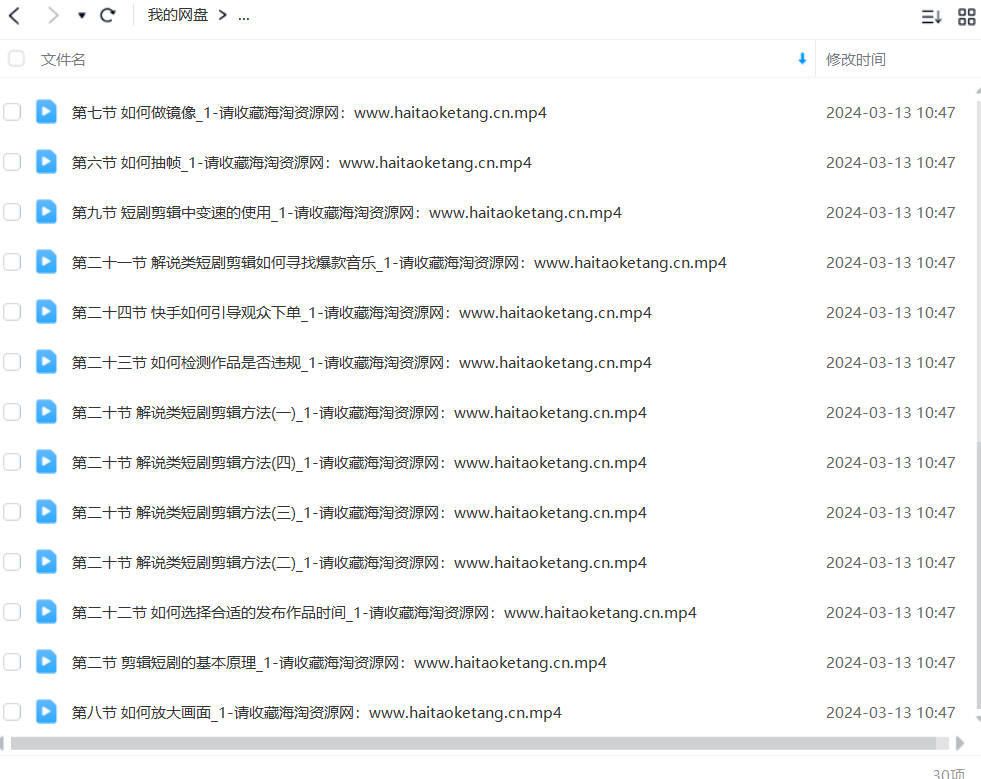Go forward with the right arrow
Screen dimensions: 981x779
(53, 15)
